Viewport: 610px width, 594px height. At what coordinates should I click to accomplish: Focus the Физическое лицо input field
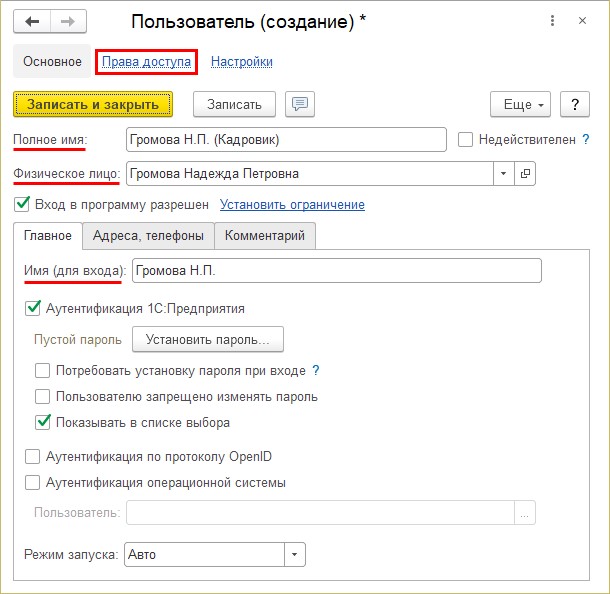pyautogui.click(x=310, y=173)
